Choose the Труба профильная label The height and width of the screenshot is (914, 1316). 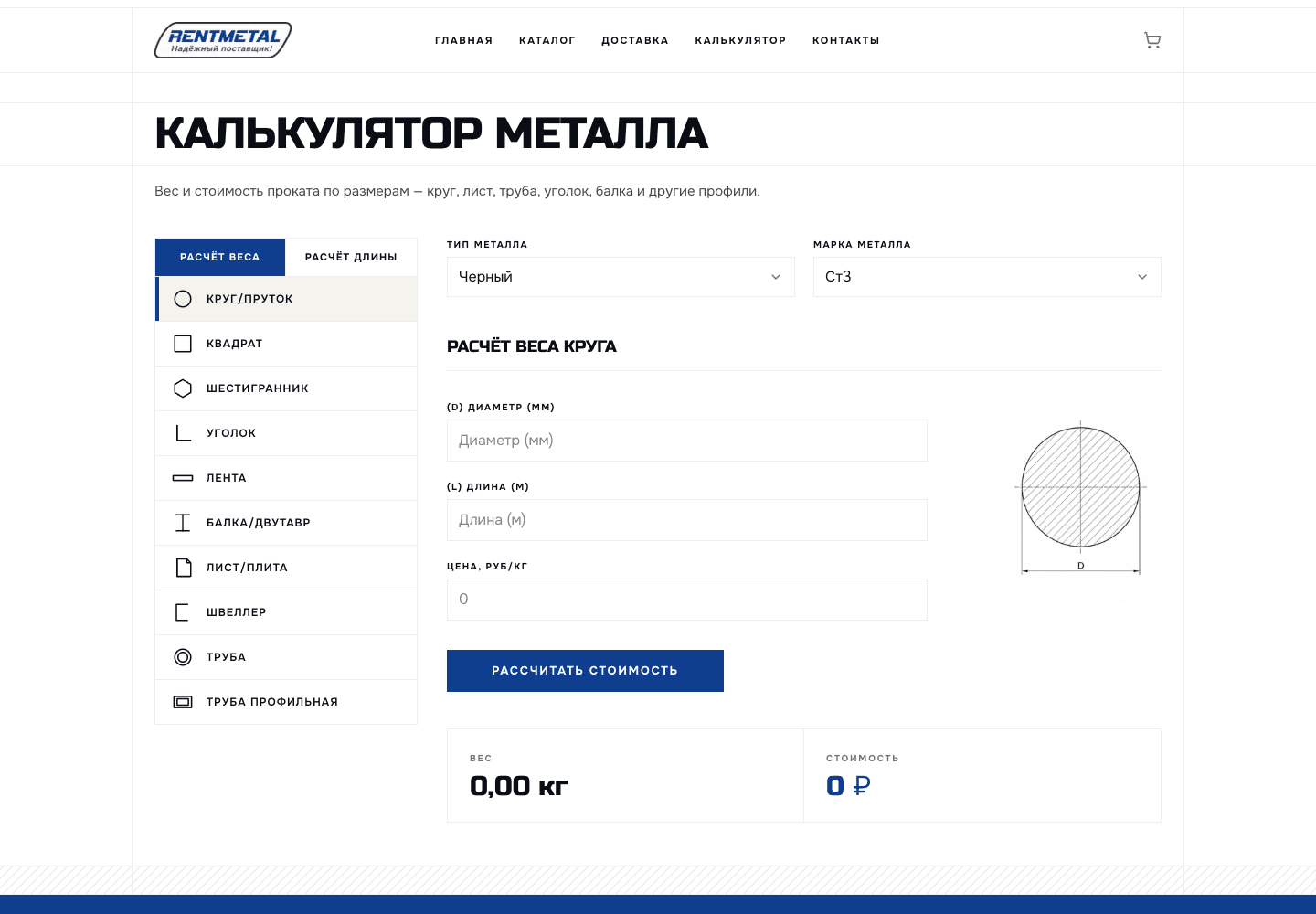(272, 702)
